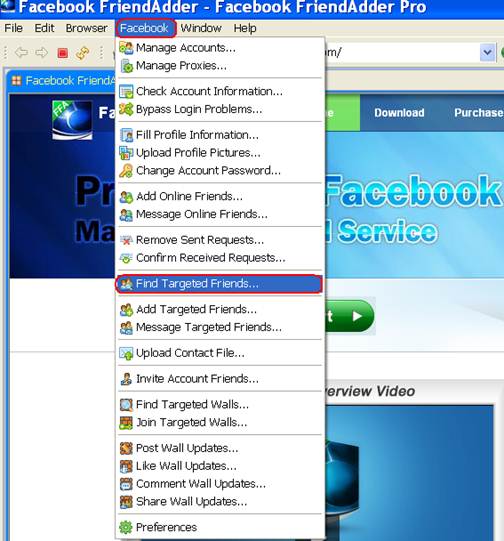Click the Share Wall Updates icon
Image resolution: width=504 pixels, height=541 pixels.
(x=126, y=502)
